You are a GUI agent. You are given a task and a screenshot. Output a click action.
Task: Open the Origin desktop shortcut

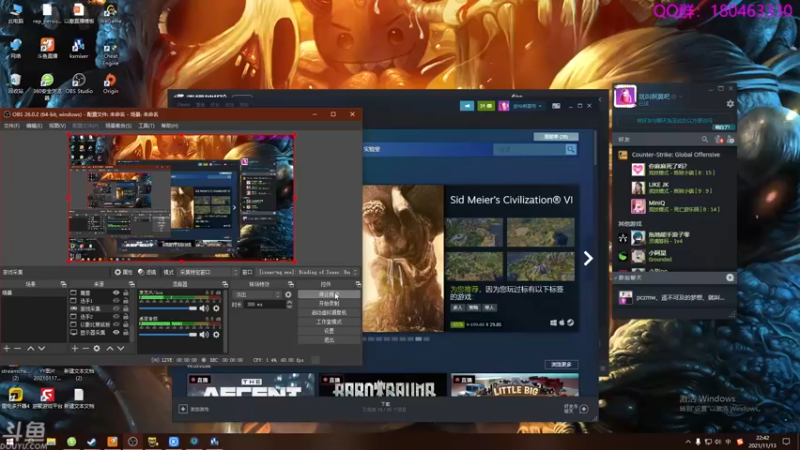[110, 84]
